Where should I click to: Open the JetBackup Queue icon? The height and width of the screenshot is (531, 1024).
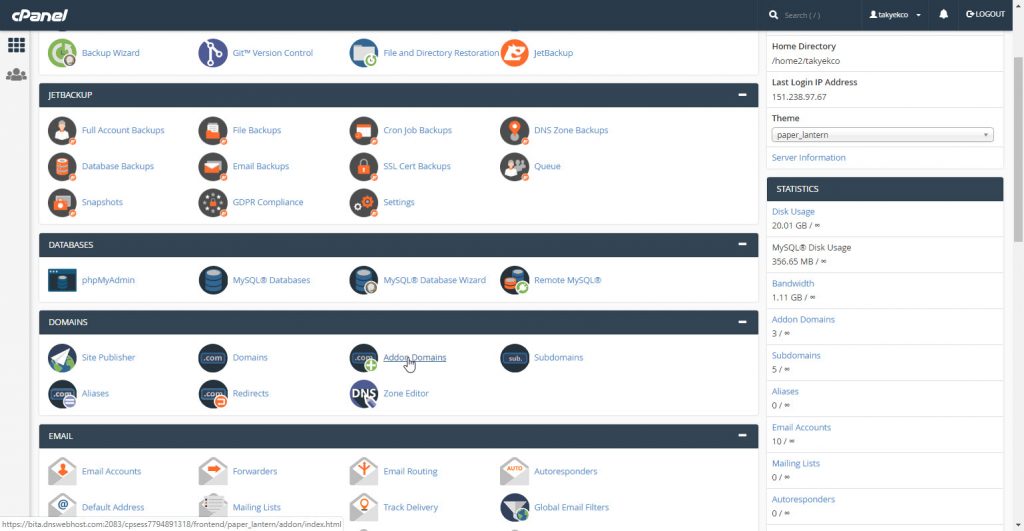pyautogui.click(x=515, y=167)
